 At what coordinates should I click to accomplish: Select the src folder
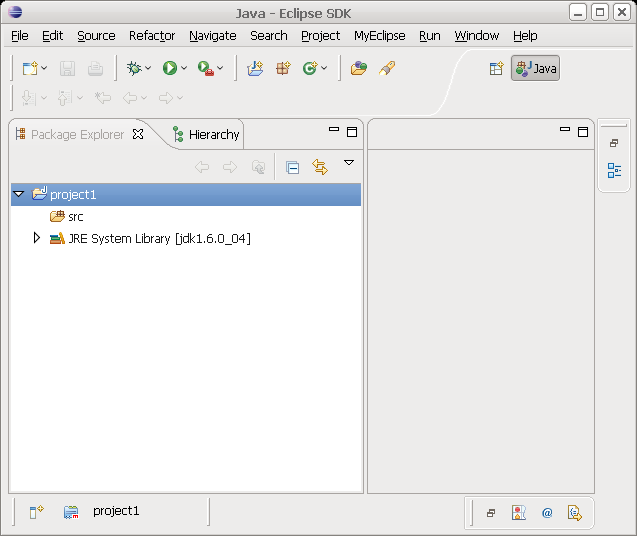pyautogui.click(x=75, y=216)
